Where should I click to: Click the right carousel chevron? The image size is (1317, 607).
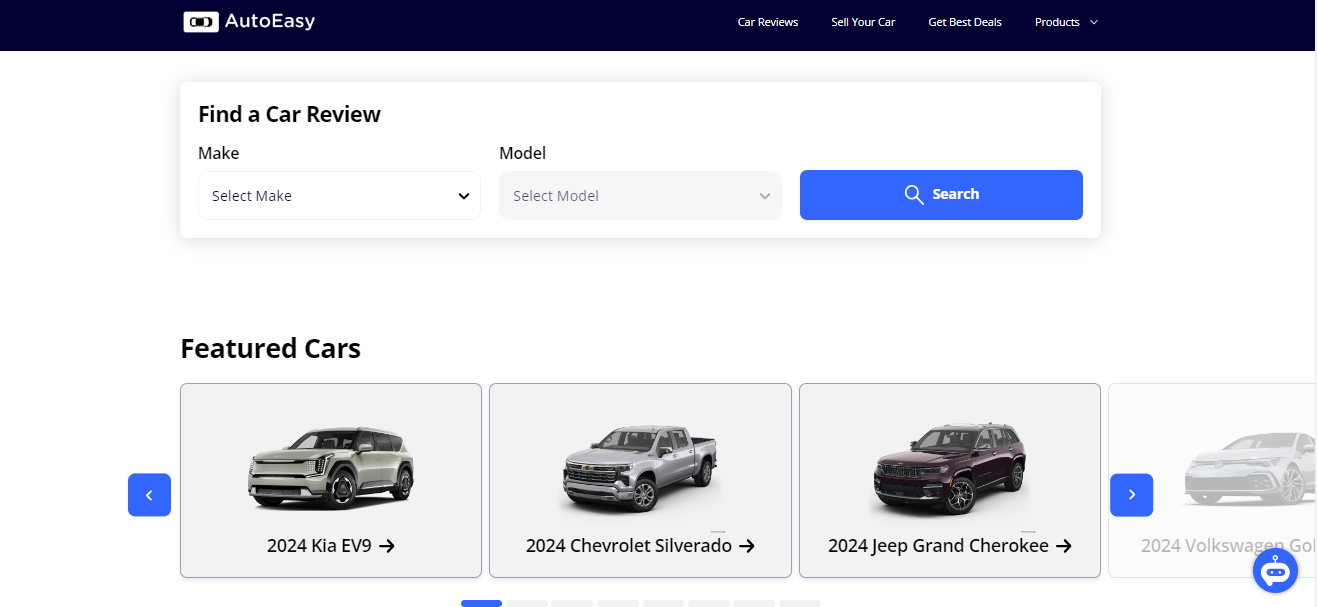1131,494
